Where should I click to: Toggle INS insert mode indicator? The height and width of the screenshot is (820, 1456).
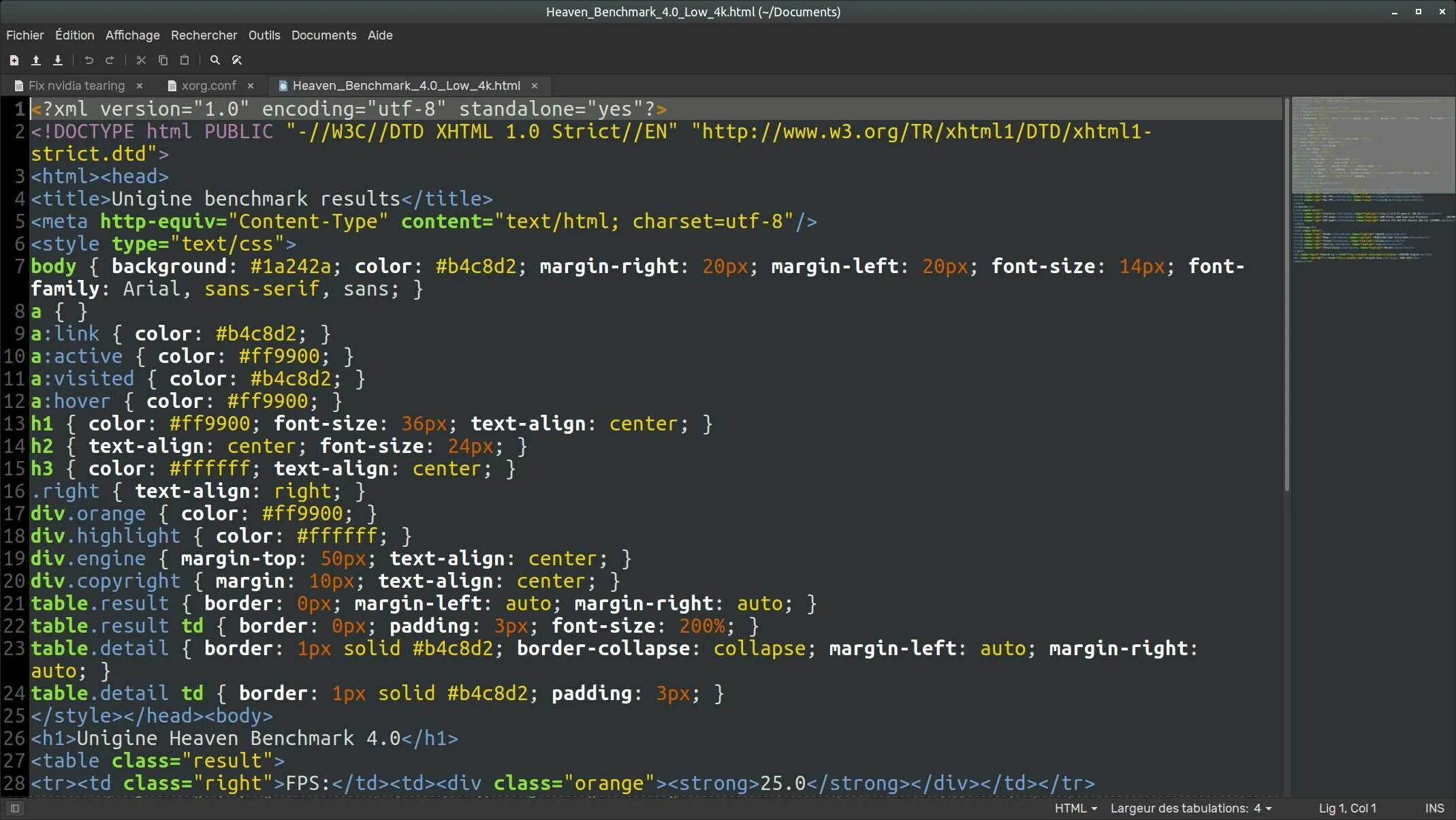click(1434, 808)
